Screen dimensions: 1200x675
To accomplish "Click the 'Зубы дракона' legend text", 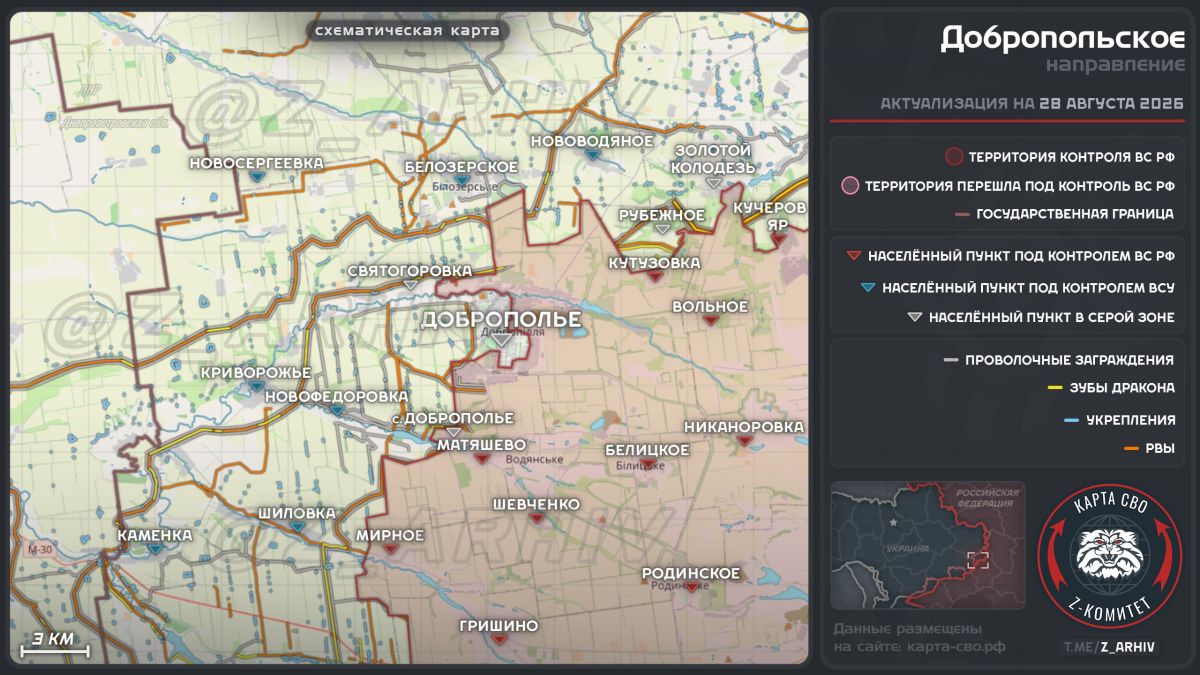I will pyautogui.click(x=1122, y=388).
